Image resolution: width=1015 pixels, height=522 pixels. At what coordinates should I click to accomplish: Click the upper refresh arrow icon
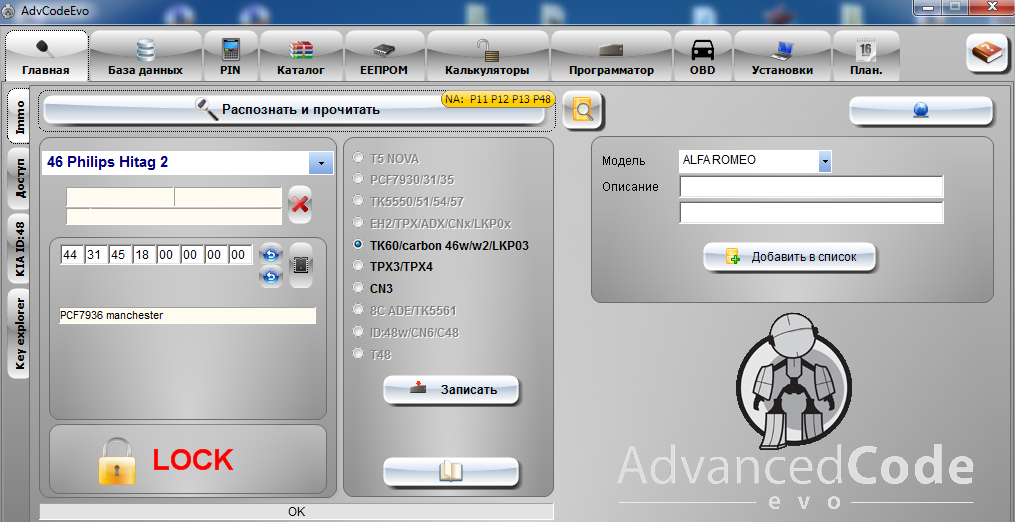[271, 254]
